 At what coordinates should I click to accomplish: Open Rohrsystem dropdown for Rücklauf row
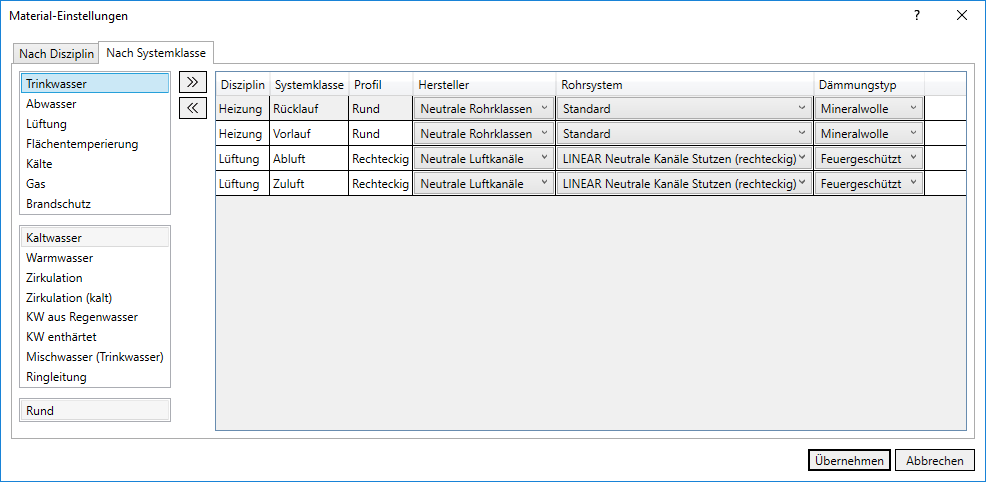684,109
